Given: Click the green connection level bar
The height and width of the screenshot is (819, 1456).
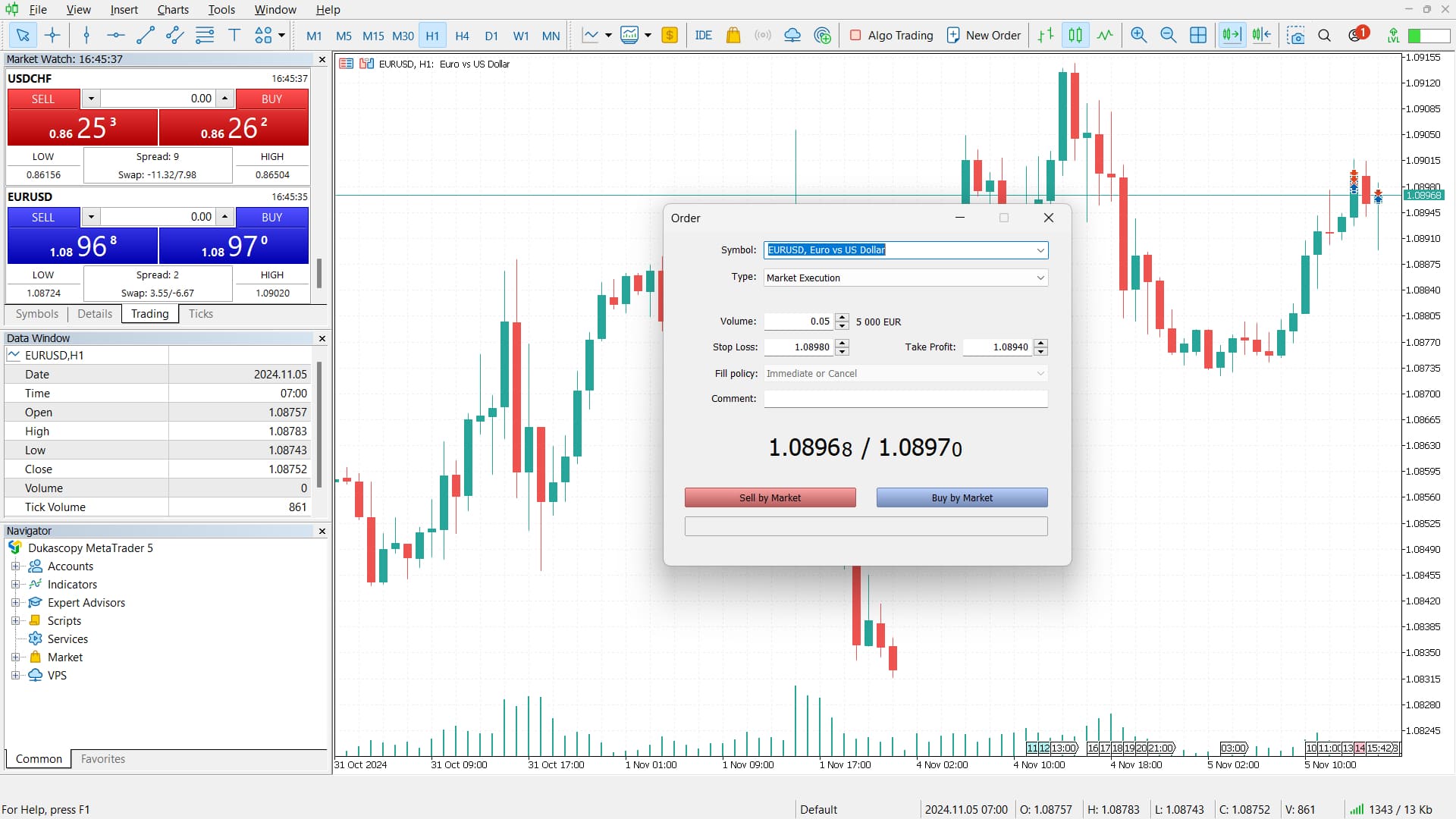Looking at the screenshot, I should point(1429,36).
